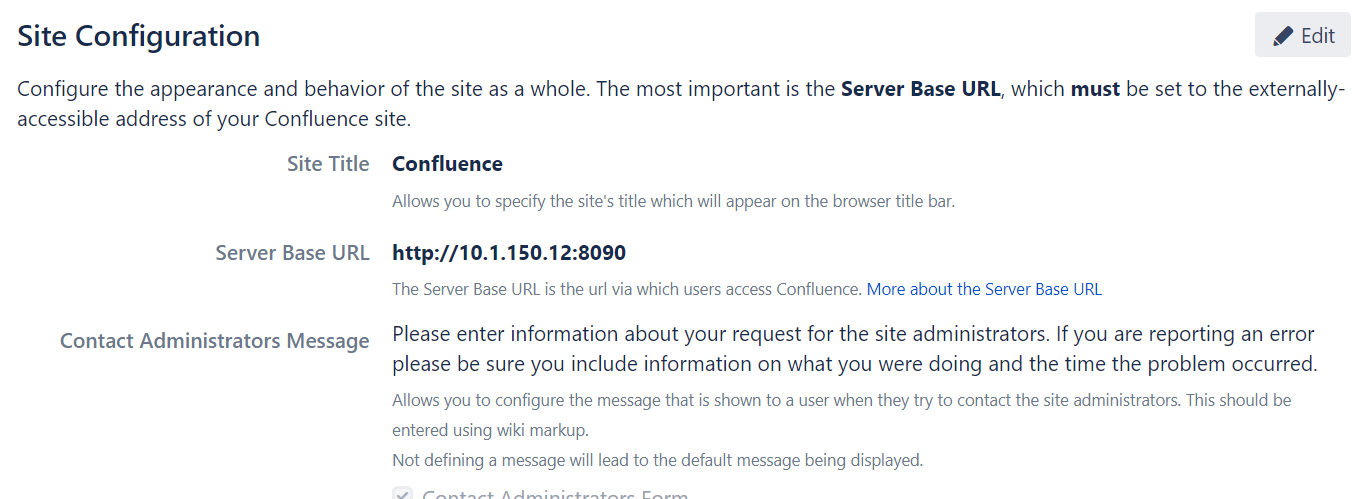Click the Site Title value Confluence
Viewport: 1360px width, 499px height.
point(447,164)
